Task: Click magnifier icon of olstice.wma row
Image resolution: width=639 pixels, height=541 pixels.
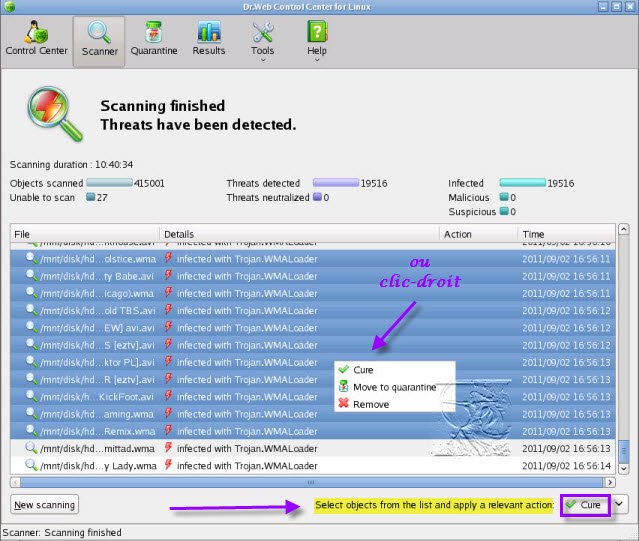Action: click(x=31, y=258)
